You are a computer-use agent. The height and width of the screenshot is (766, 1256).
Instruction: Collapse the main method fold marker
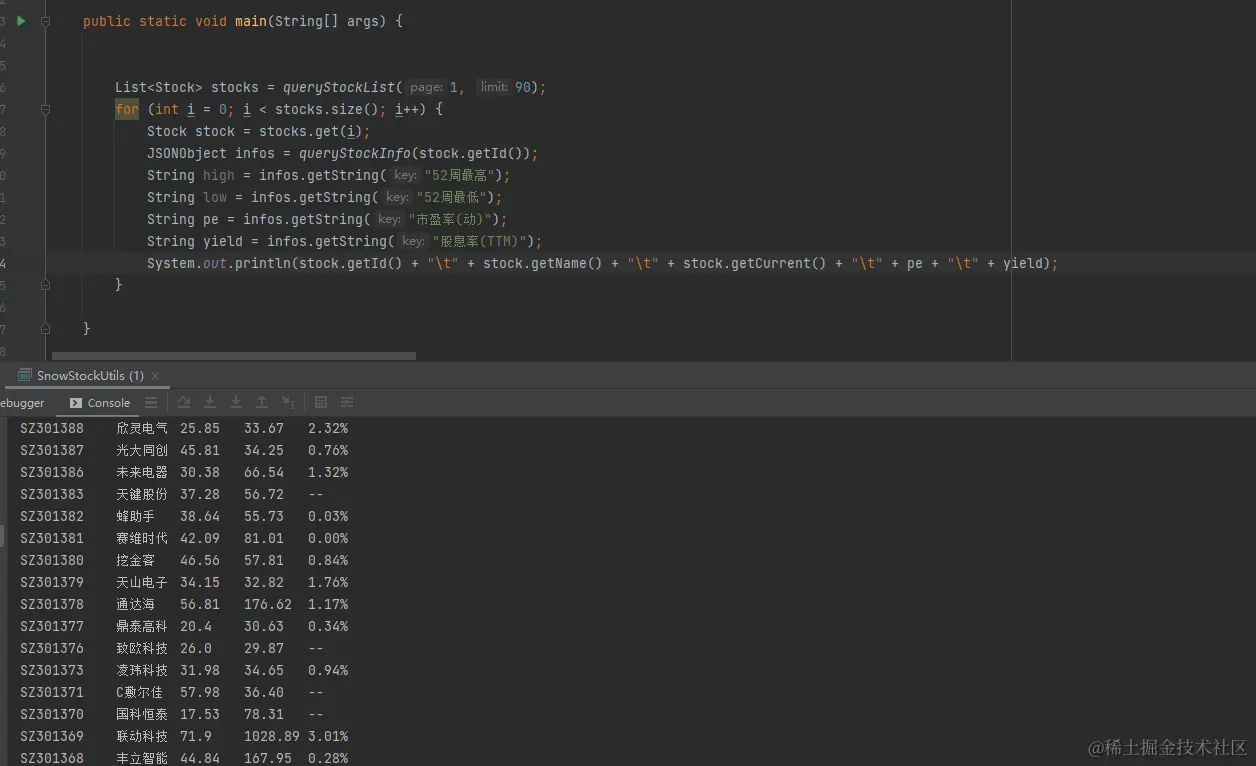(46, 21)
